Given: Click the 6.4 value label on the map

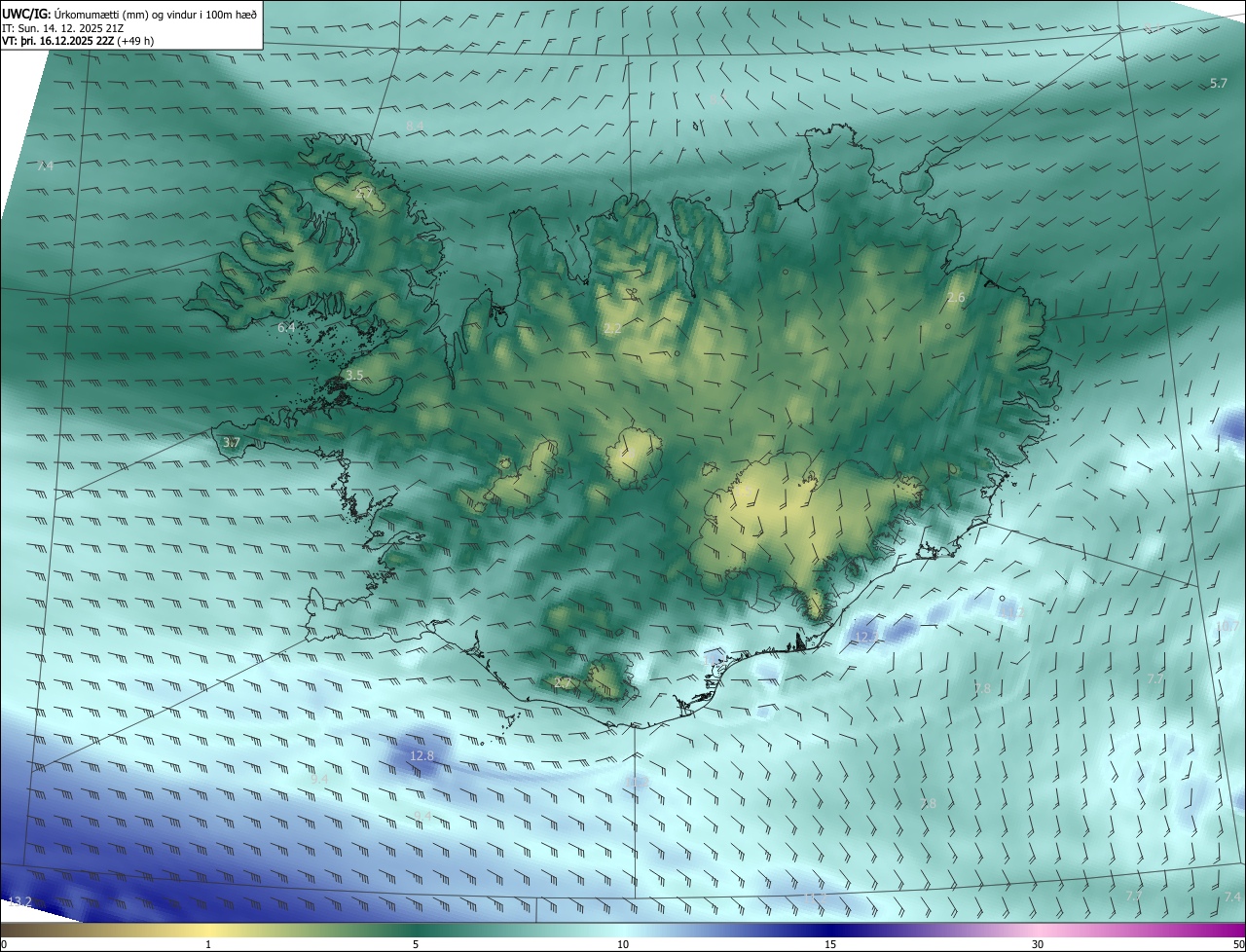Looking at the screenshot, I should click(x=286, y=328).
